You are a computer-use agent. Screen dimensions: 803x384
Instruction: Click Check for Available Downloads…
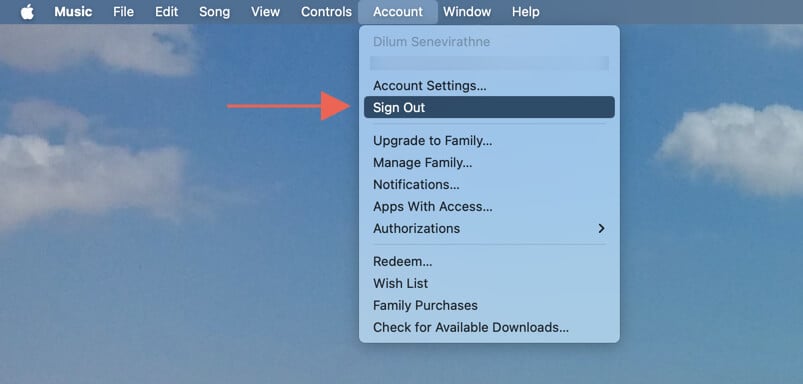coord(489,327)
